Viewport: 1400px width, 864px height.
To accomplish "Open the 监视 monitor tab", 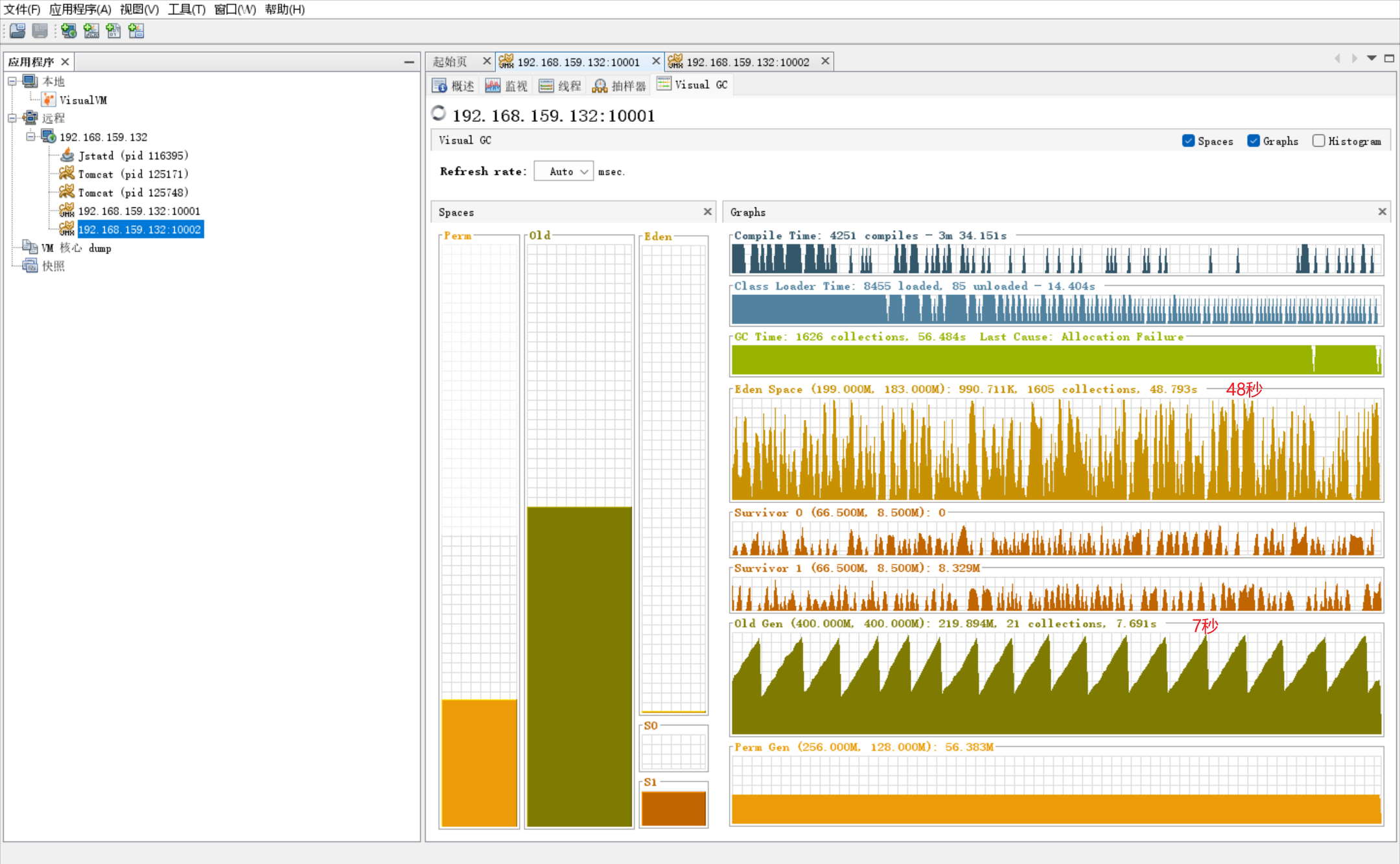I will (x=506, y=86).
